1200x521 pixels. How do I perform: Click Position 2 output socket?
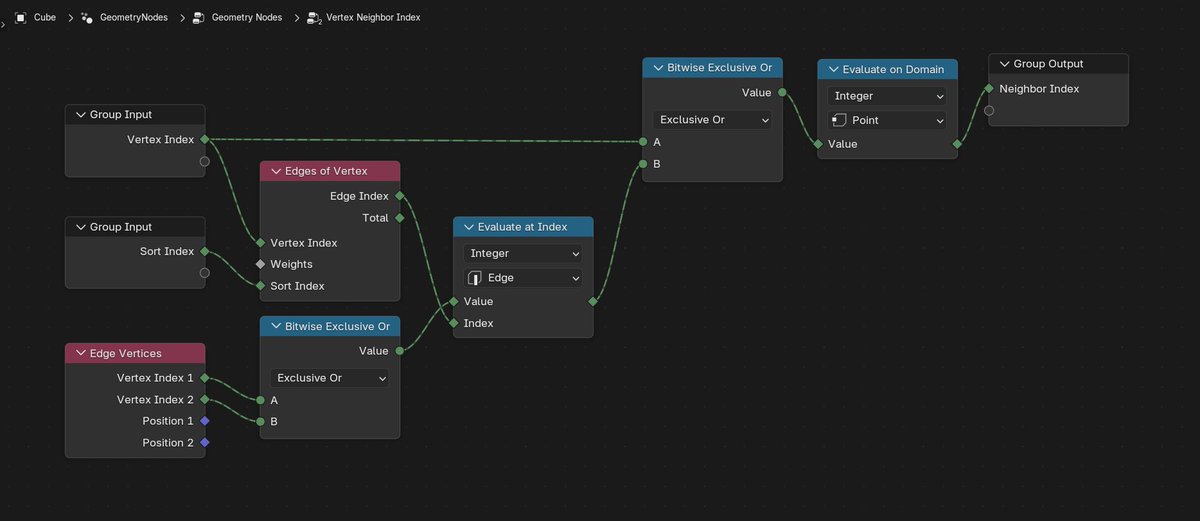[x=204, y=443]
